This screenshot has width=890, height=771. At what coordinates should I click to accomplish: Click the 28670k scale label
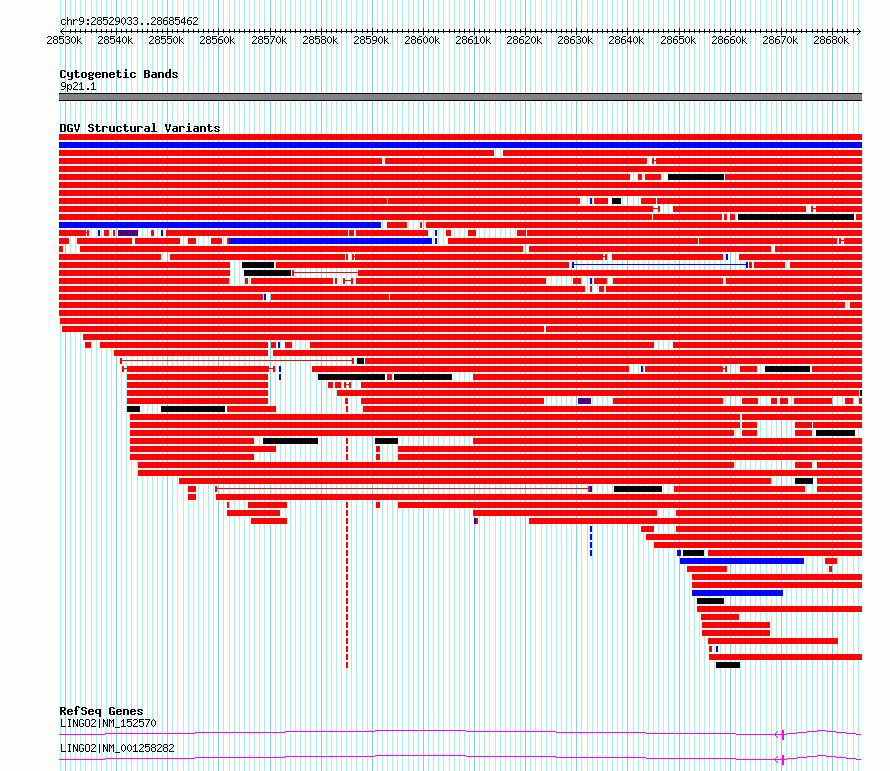[x=780, y=40]
